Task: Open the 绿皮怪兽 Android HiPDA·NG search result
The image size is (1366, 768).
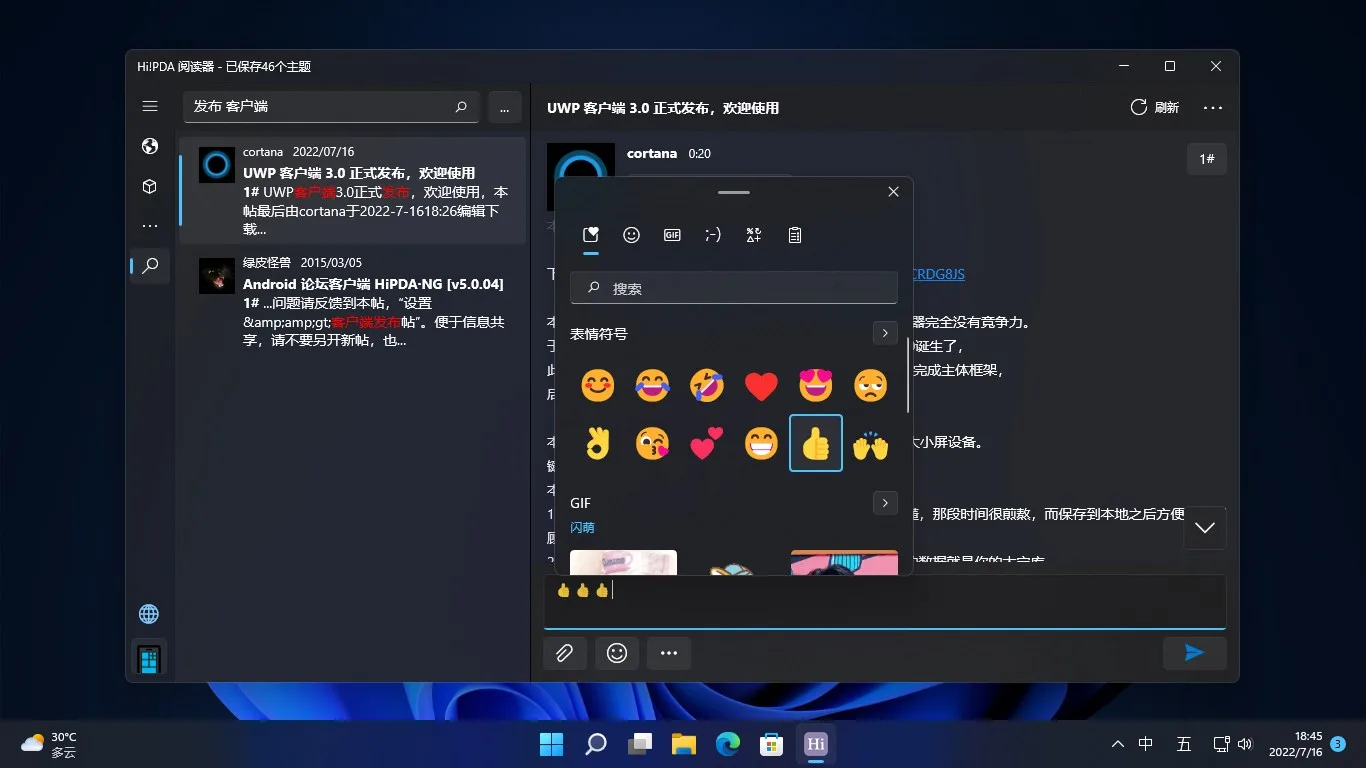Action: click(x=352, y=302)
